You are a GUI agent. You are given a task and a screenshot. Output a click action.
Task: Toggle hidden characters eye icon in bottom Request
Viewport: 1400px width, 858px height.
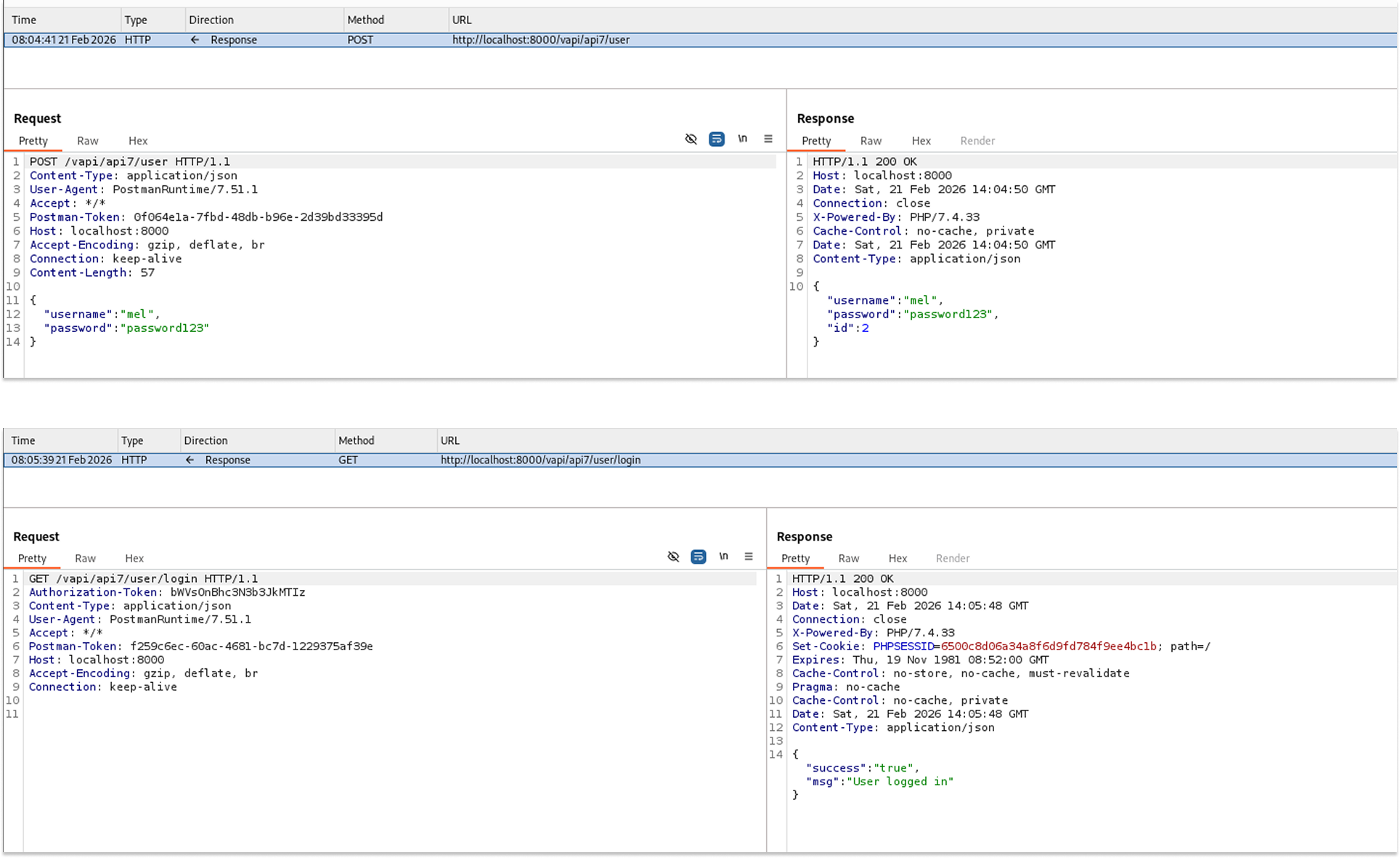point(673,557)
